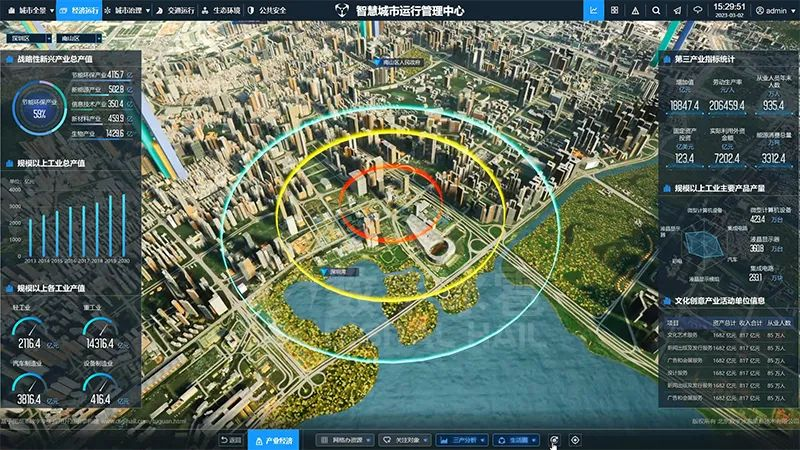The image size is (800, 450).
Task: Toggle the 生活圈 layer button
Action: tap(516, 440)
